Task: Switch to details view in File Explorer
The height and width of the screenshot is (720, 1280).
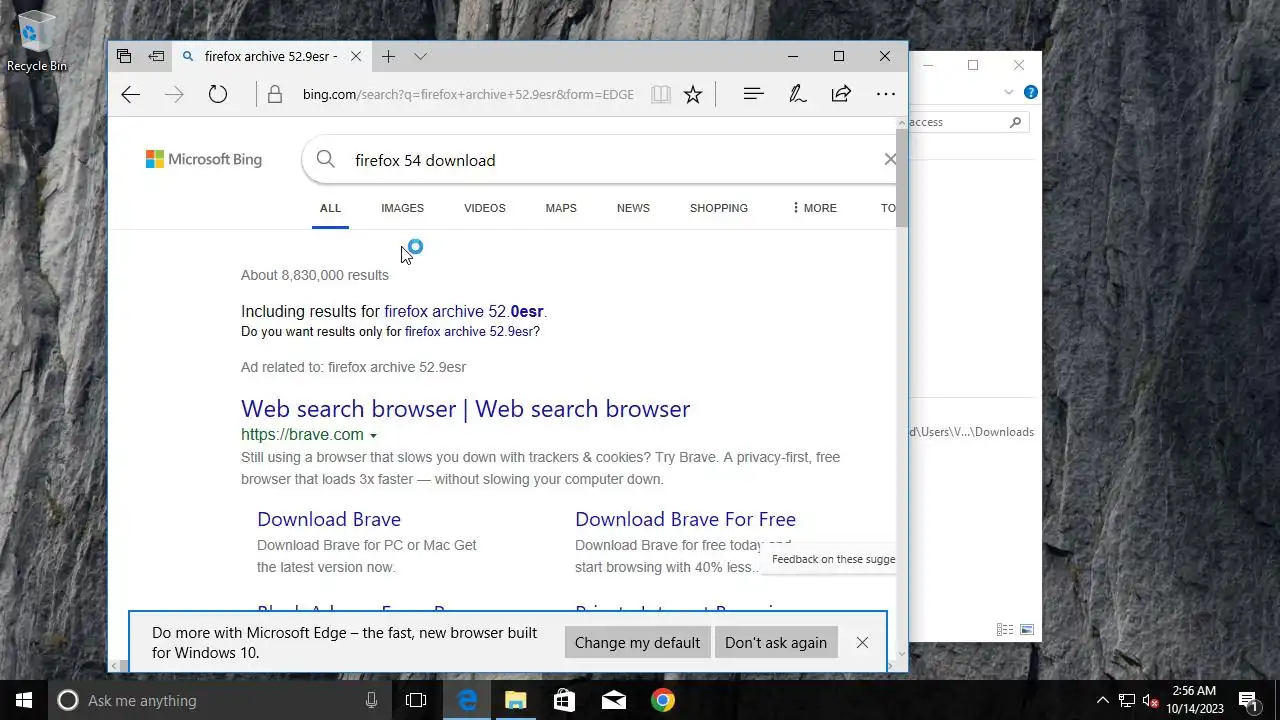Action: coord(1004,630)
